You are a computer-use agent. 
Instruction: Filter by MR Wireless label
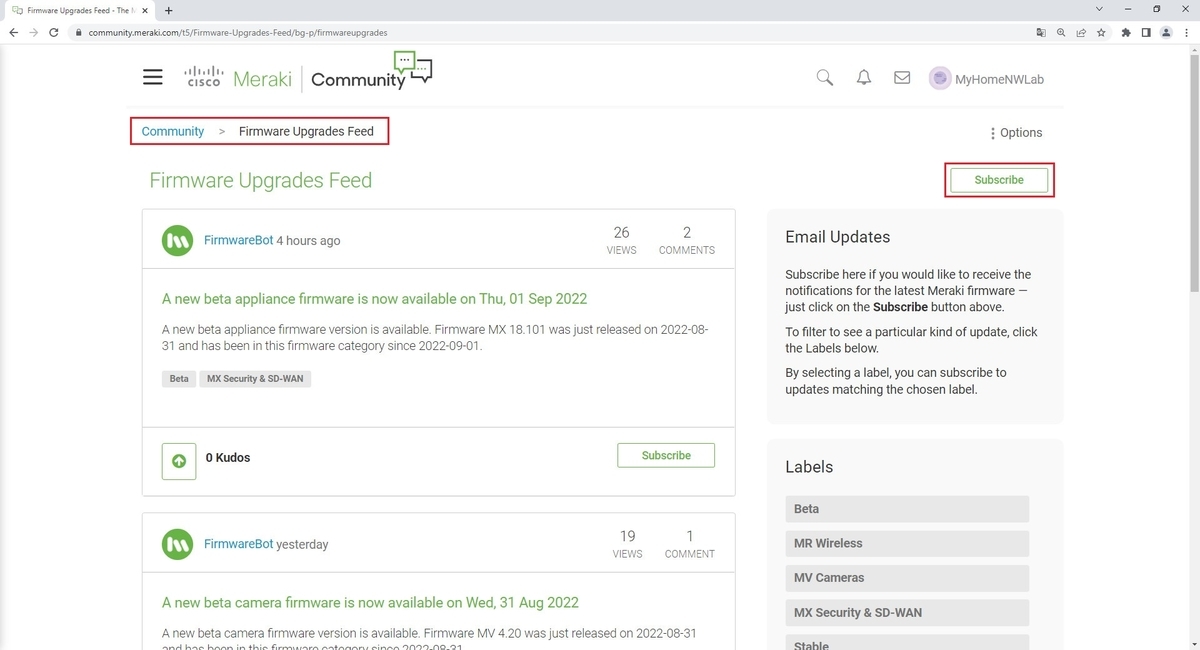(x=907, y=543)
